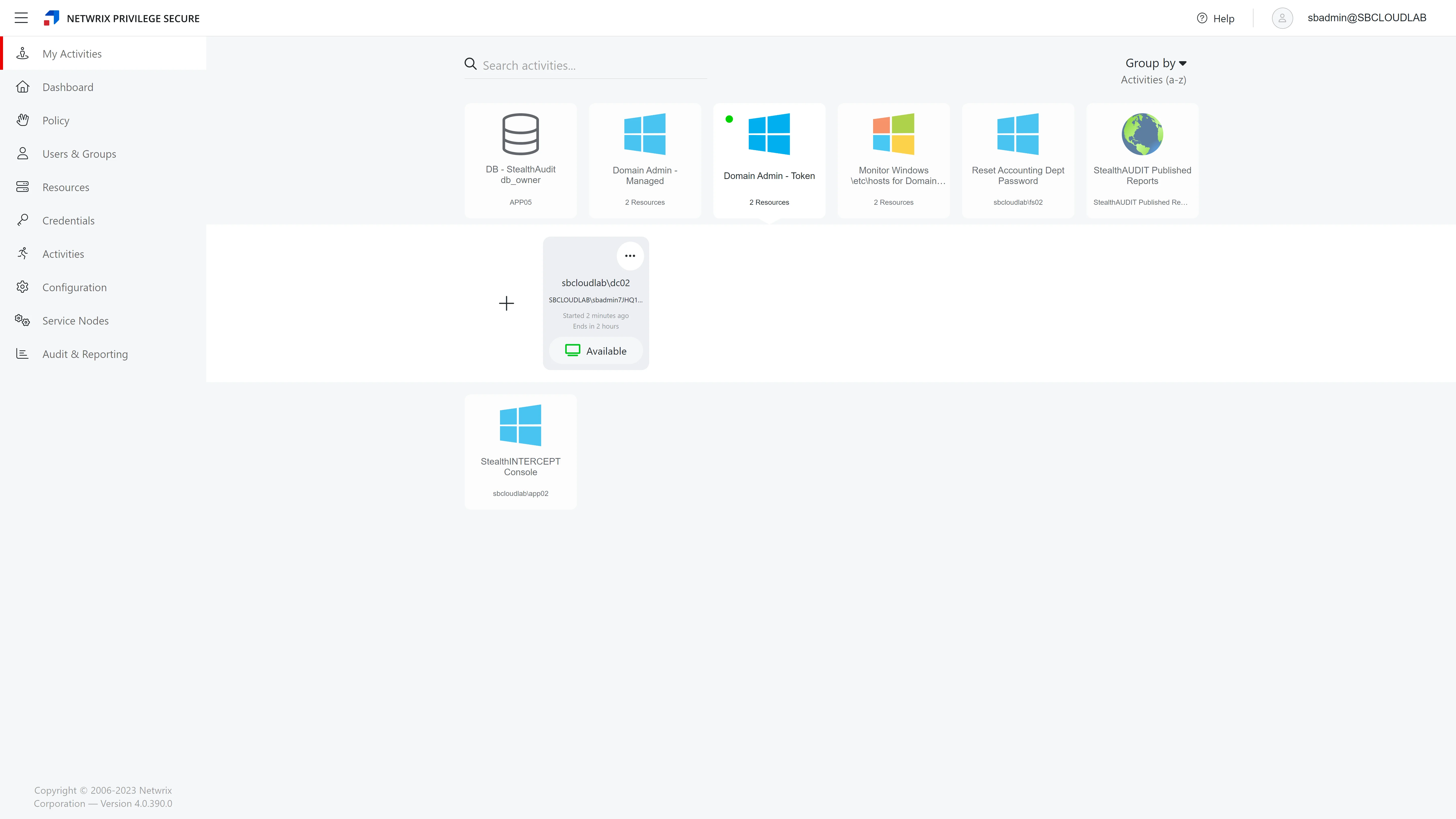Click 2 Resources under Domain Admin - Token
Screen dimensions: 1456x819
tap(769, 202)
